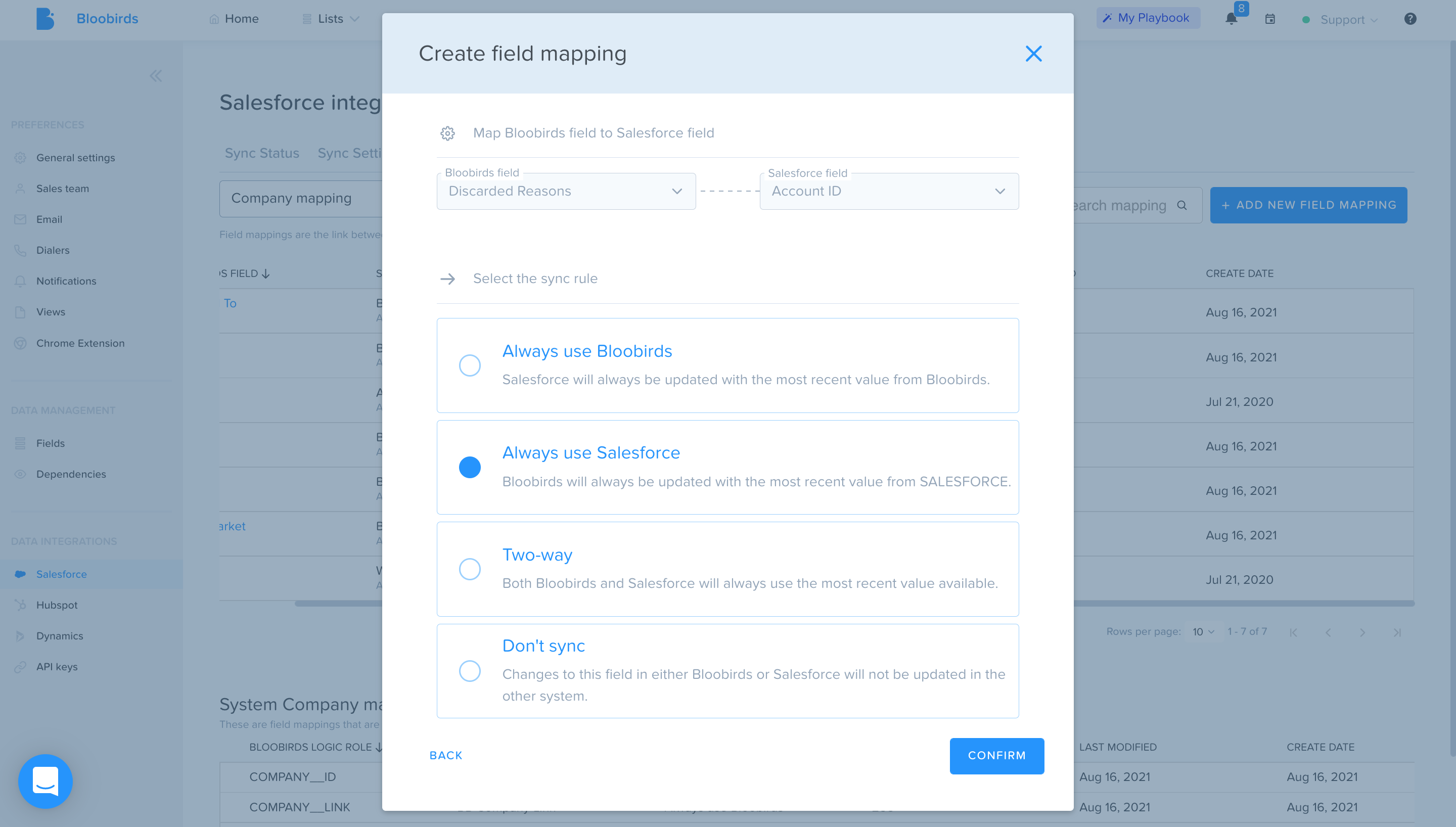Viewport: 1456px width, 827px height.
Task: Open API keys in sidebar
Action: 57,667
